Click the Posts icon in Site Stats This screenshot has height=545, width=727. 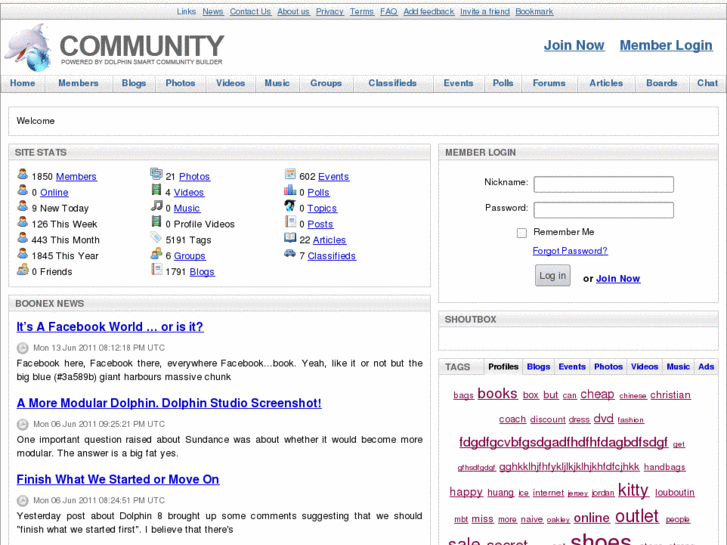(290, 222)
